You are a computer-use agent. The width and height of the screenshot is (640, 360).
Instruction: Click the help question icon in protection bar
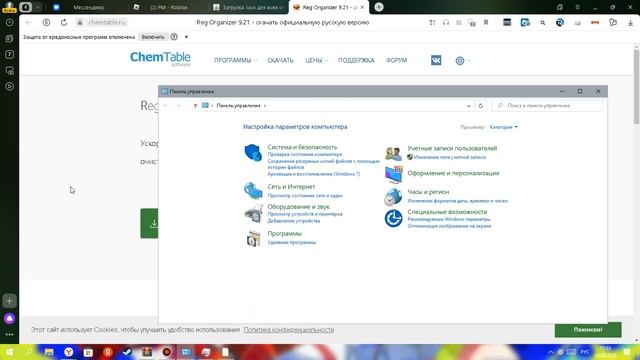(174, 37)
